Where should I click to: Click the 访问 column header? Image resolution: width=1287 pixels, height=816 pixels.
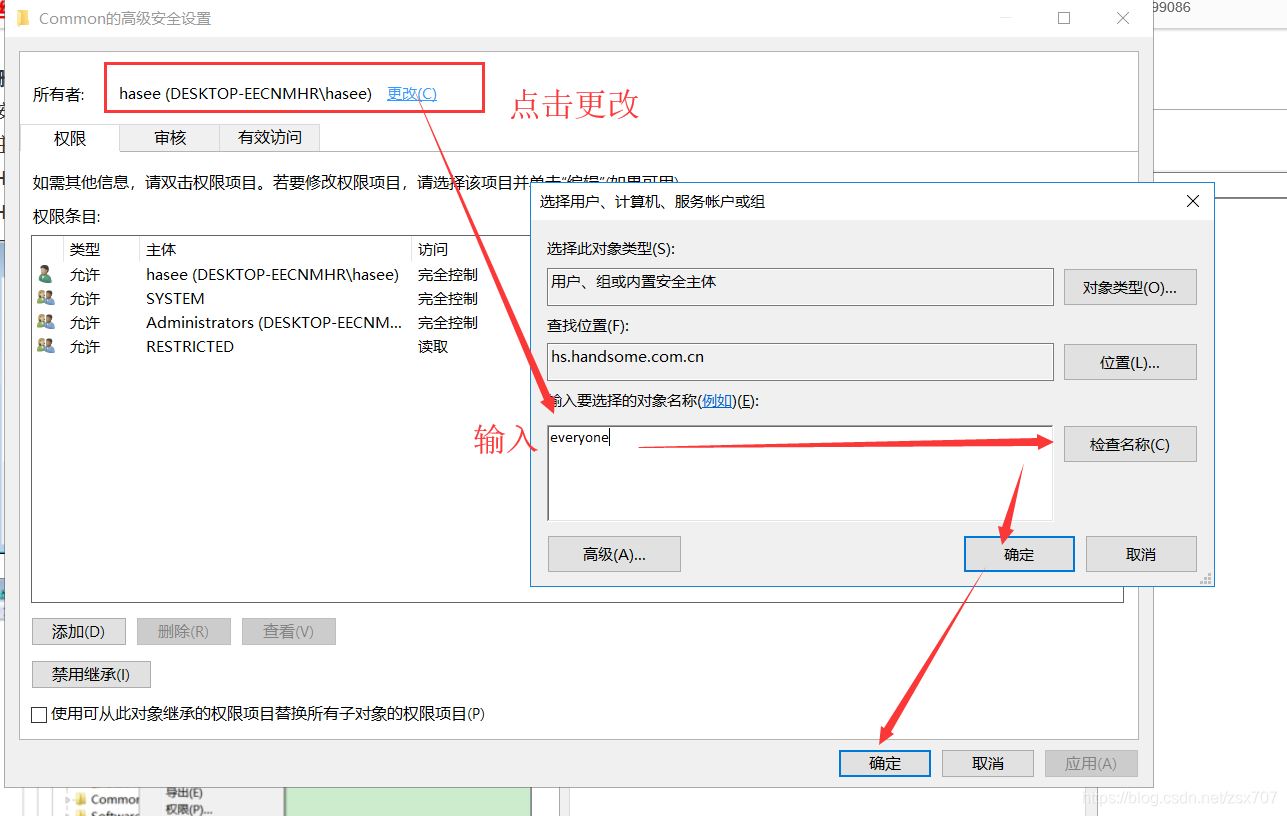(433, 250)
